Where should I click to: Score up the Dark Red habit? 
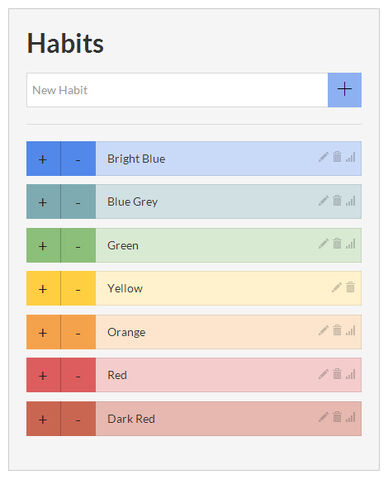tap(43, 419)
